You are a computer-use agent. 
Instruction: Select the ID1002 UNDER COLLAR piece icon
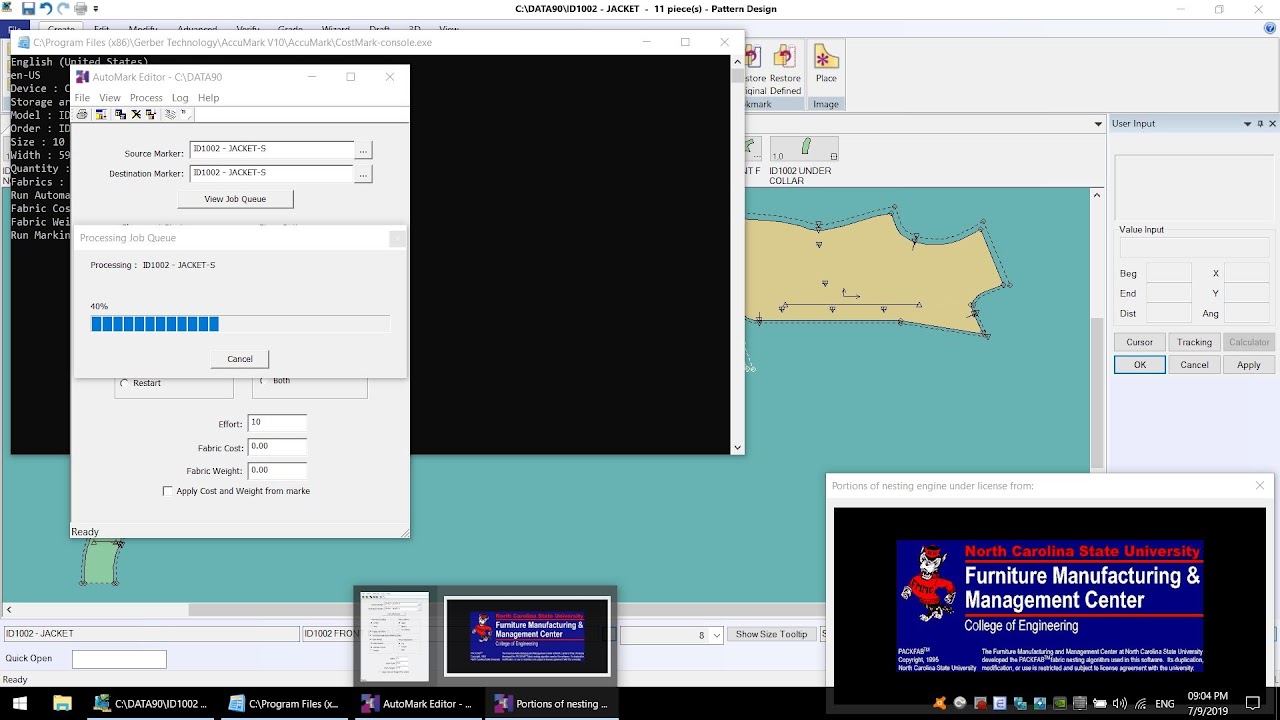[x=804, y=149]
